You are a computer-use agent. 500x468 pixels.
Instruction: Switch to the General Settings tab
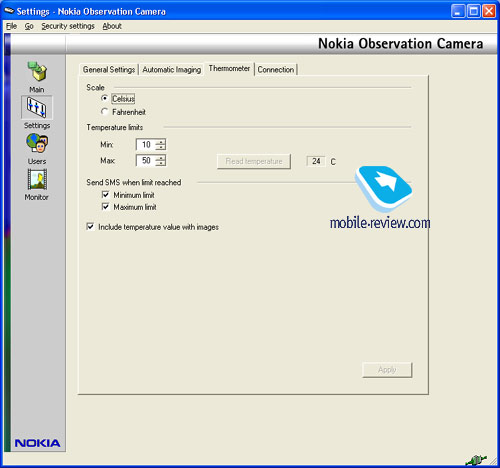109,70
